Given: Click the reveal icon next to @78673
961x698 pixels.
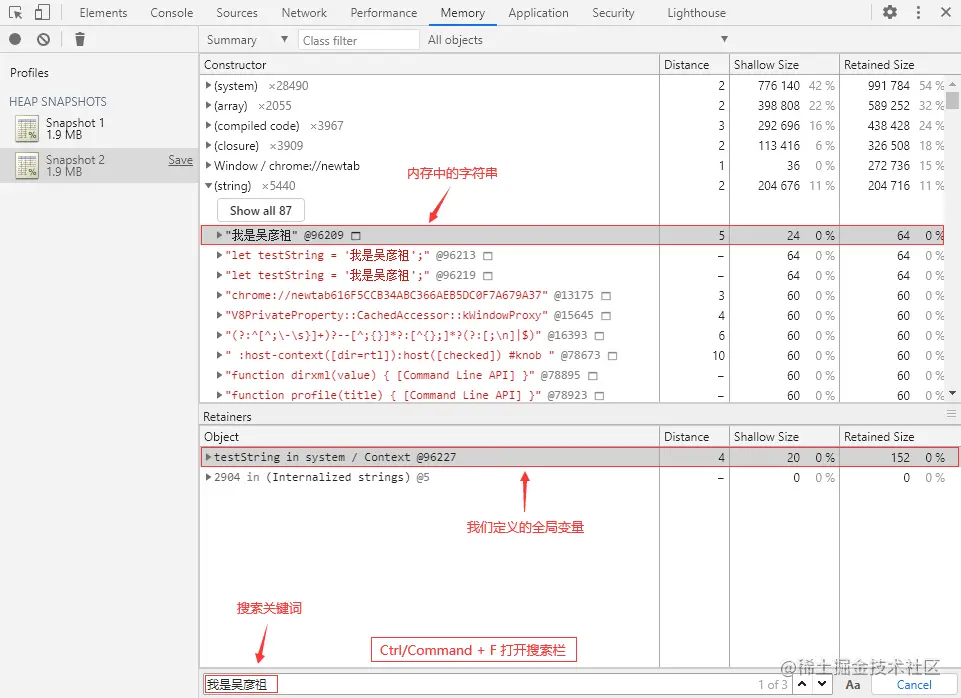Looking at the screenshot, I should pyautogui.click(x=612, y=356).
